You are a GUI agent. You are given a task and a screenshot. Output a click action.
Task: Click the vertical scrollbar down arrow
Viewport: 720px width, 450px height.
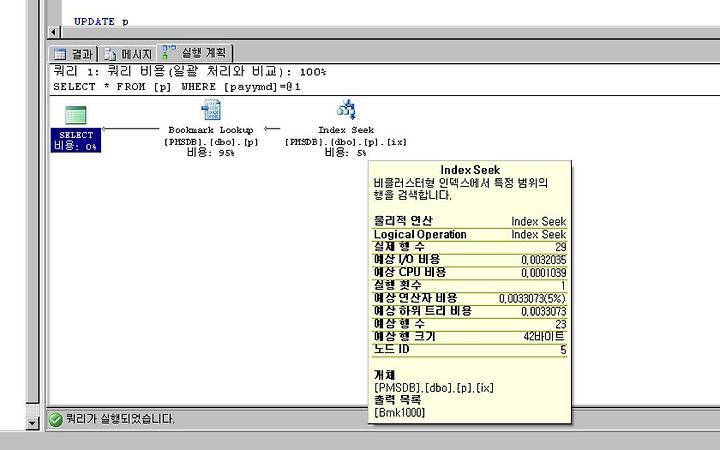click(32, 423)
